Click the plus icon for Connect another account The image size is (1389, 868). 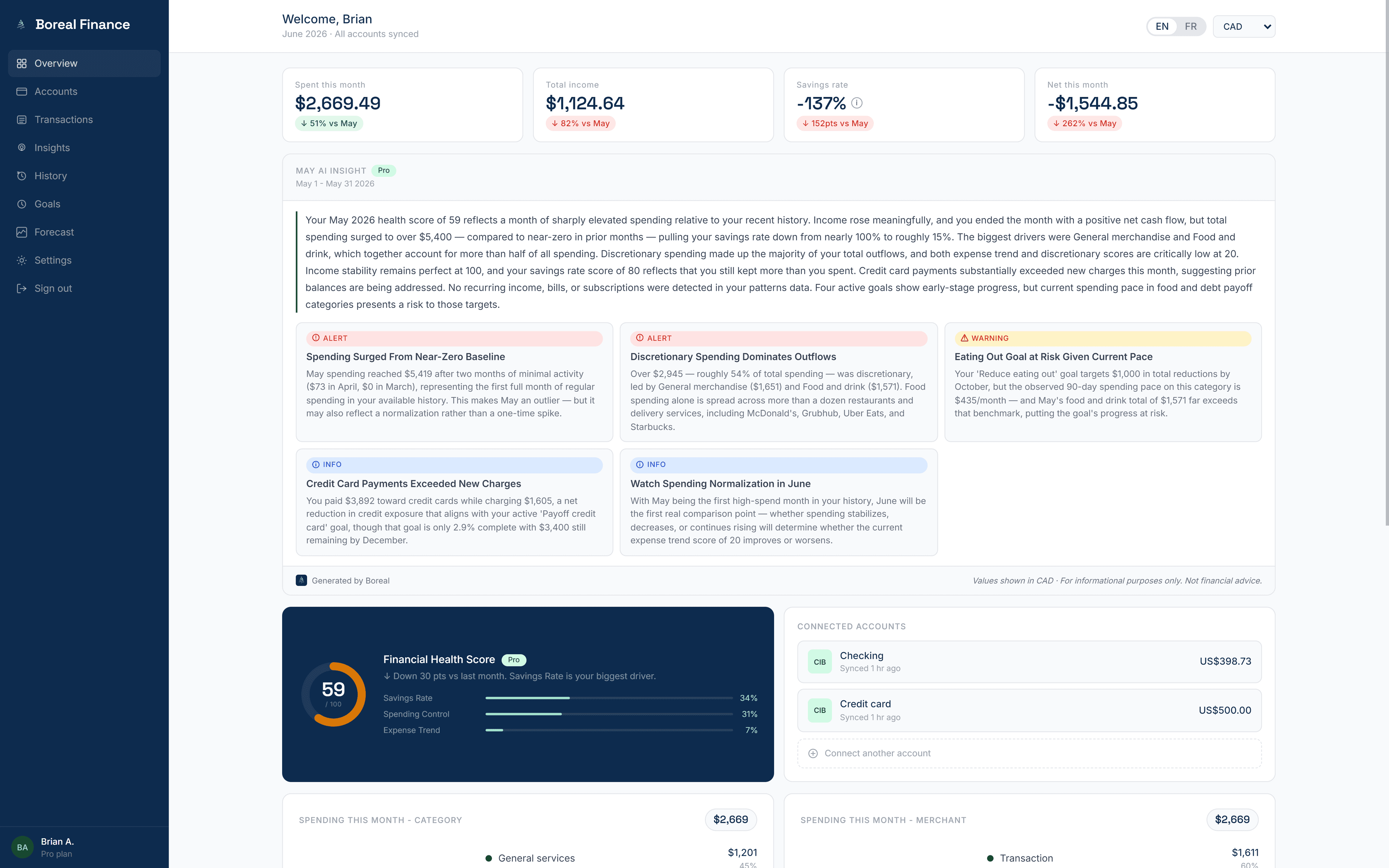pyautogui.click(x=813, y=753)
